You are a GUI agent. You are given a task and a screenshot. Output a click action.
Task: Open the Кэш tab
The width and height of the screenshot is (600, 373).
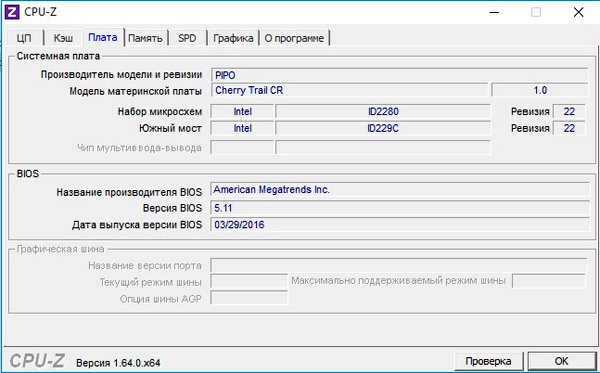[x=63, y=38]
